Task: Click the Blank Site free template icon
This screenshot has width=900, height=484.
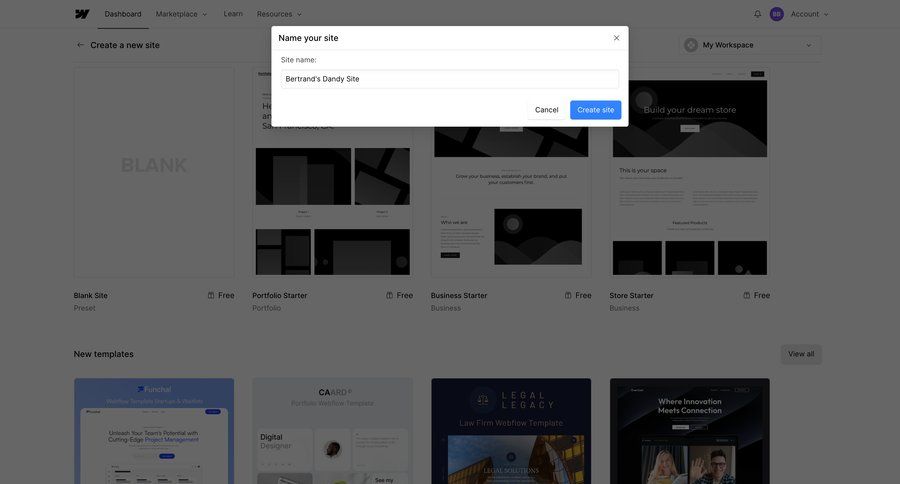Action: click(211, 295)
